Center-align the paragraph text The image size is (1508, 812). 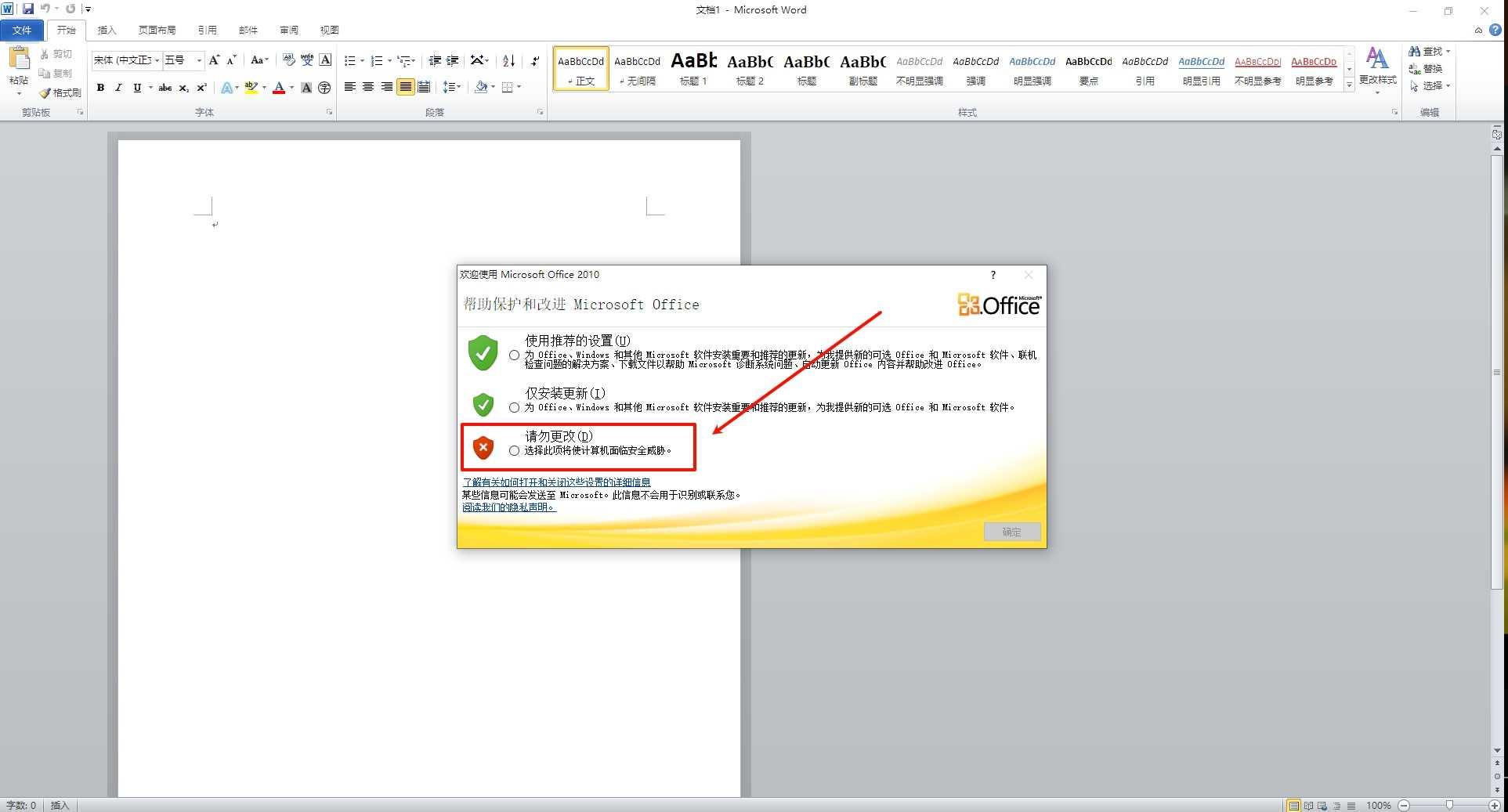367,87
